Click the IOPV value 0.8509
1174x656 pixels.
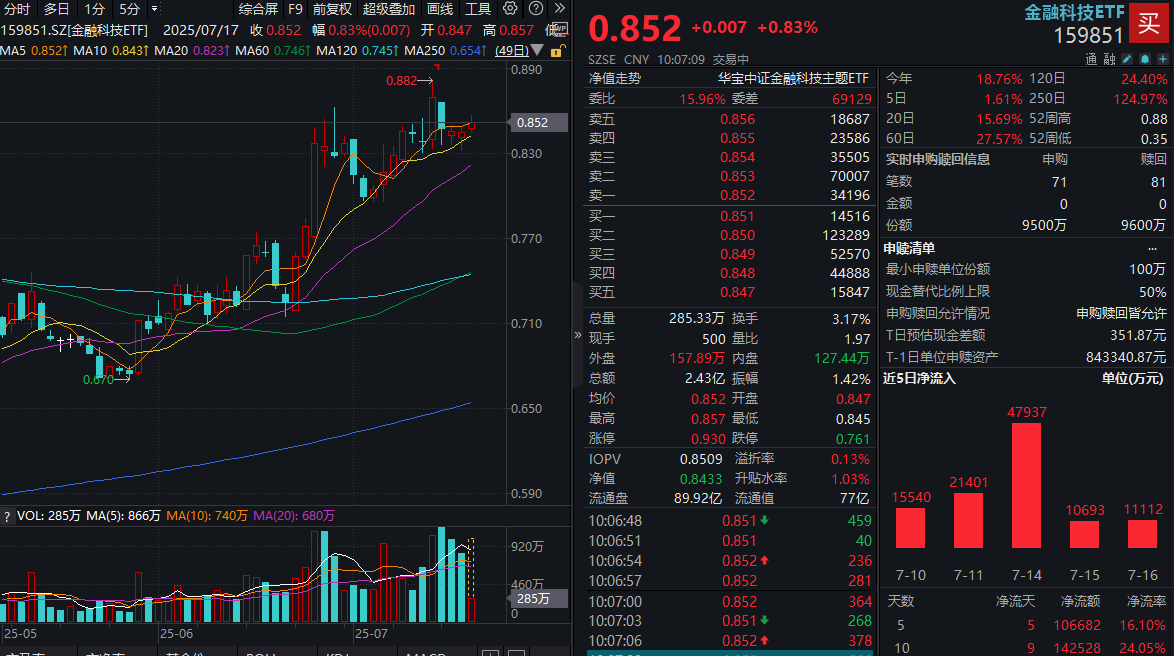click(x=701, y=459)
